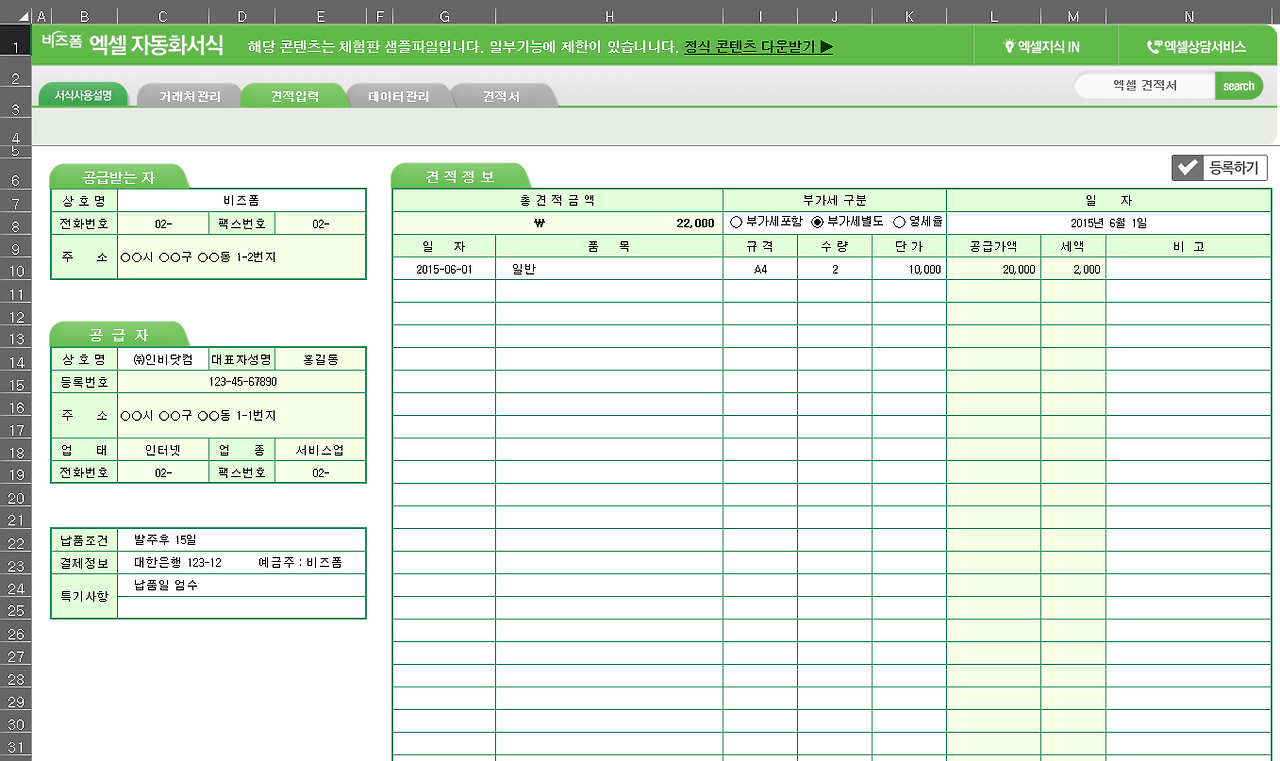Click the tax cell 2,000
Screen dimensions: 1280x761
pos(1073,269)
